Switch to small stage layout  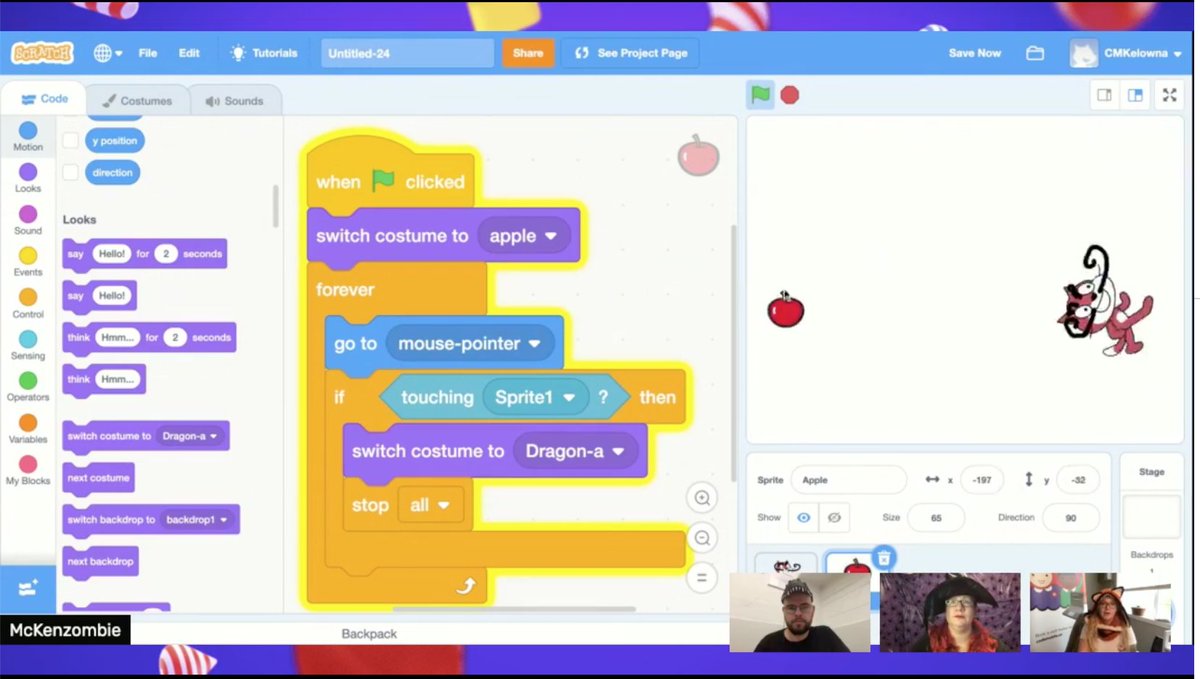[1105, 95]
